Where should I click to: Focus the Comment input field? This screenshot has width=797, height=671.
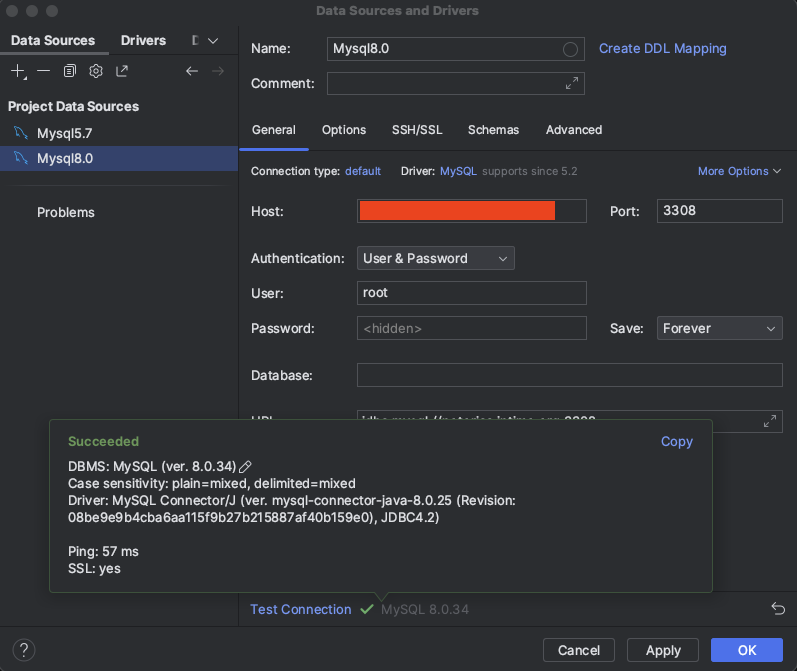click(x=455, y=83)
